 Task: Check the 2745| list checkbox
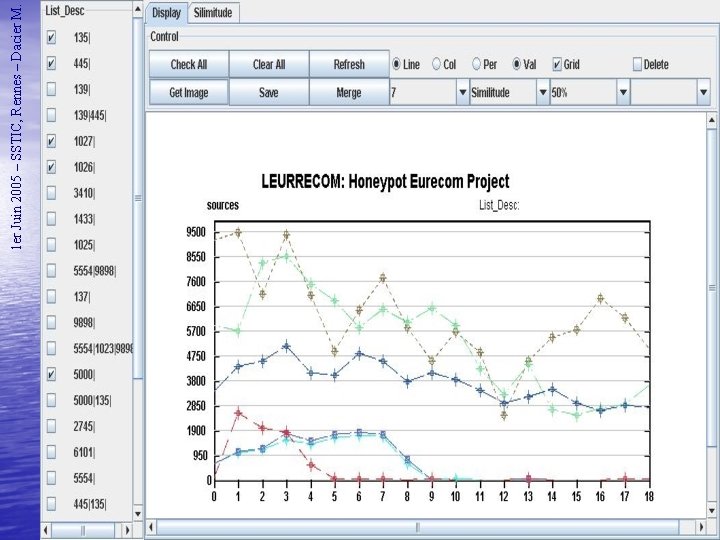point(51,426)
